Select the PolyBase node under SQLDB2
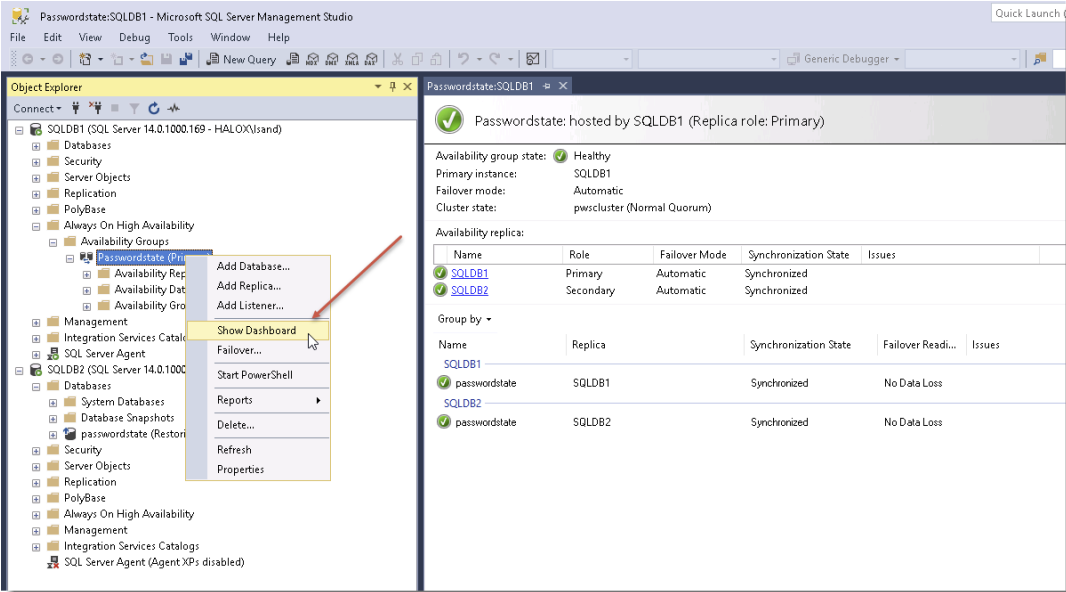This screenshot has width=1066, height=592. 84,498
